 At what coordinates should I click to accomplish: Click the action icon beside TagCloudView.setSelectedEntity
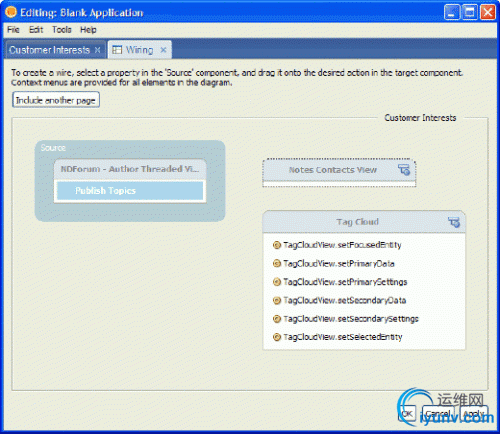coord(277,337)
